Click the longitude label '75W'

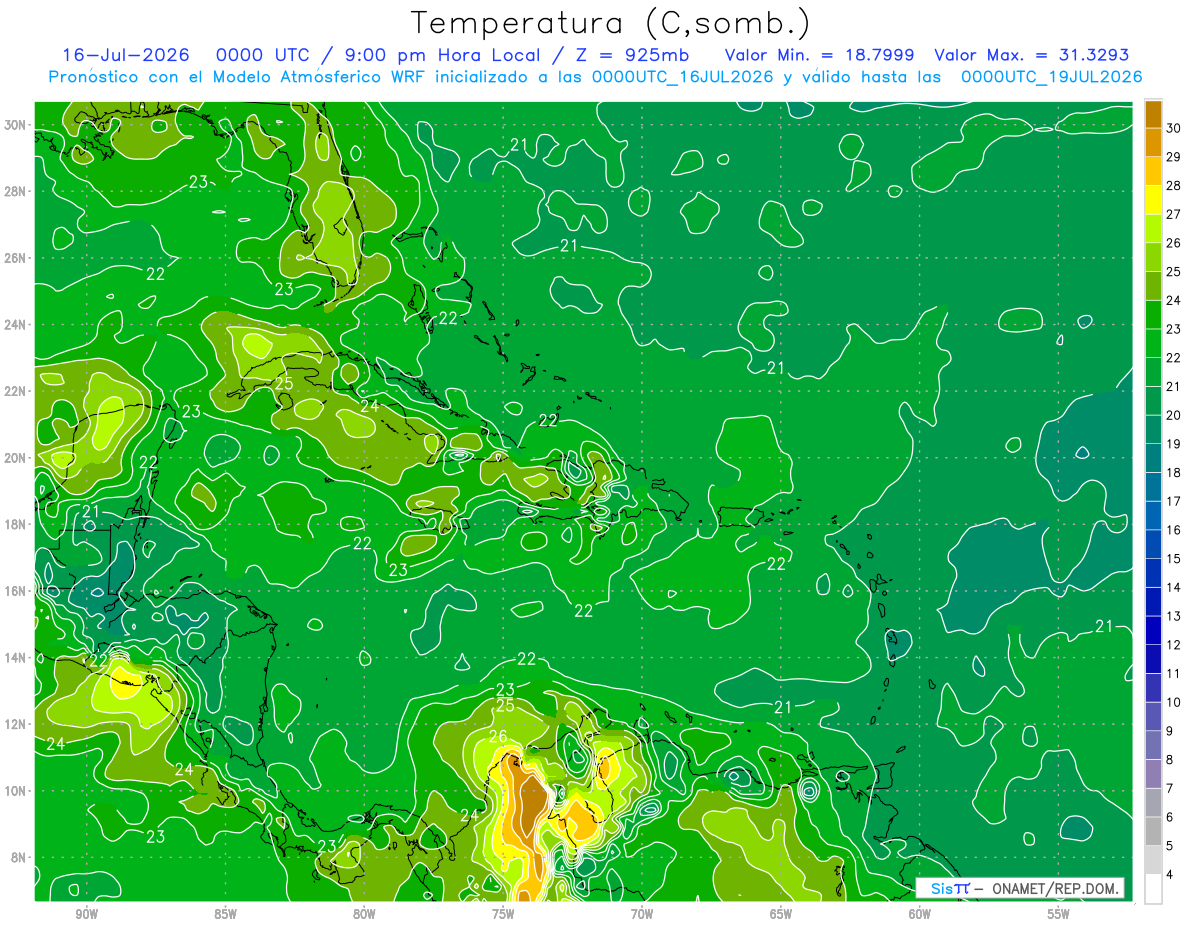(503, 914)
